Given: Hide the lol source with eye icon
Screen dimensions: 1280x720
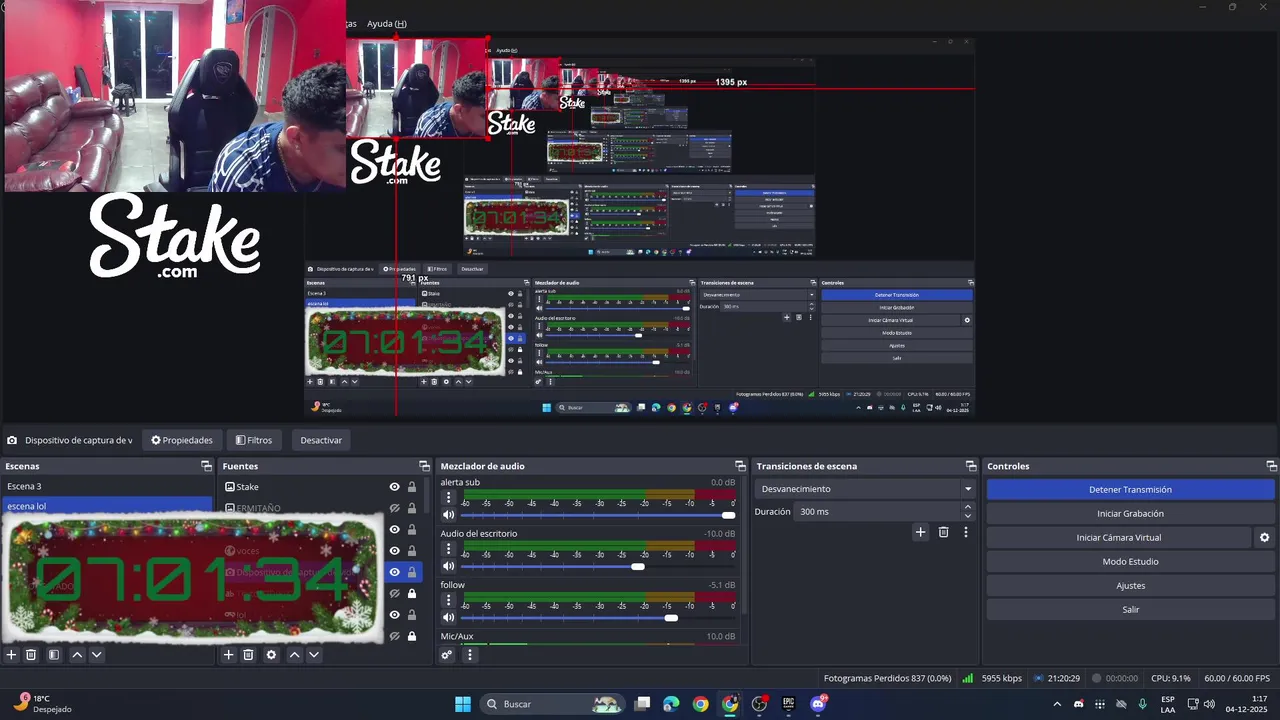Looking at the screenshot, I should (395, 615).
